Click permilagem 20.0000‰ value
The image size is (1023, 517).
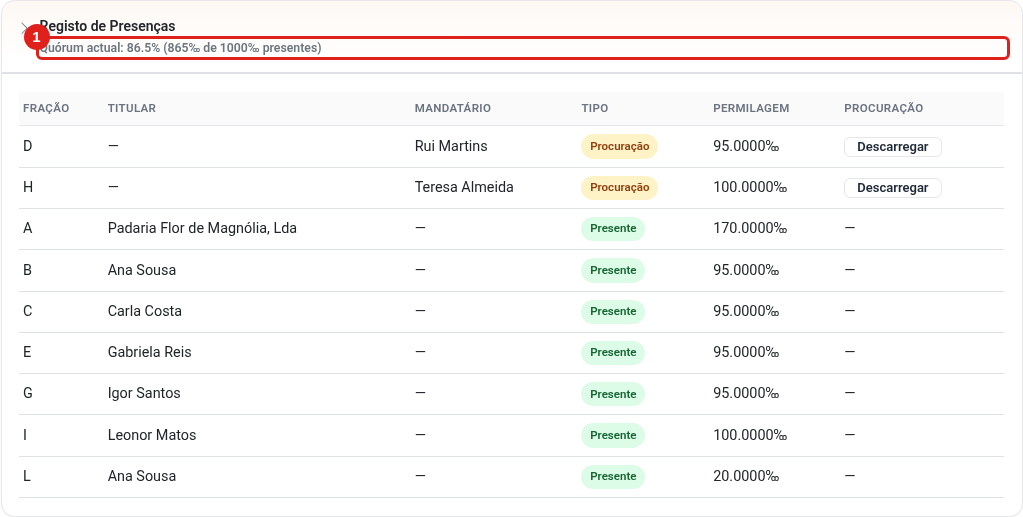[x=746, y=477]
